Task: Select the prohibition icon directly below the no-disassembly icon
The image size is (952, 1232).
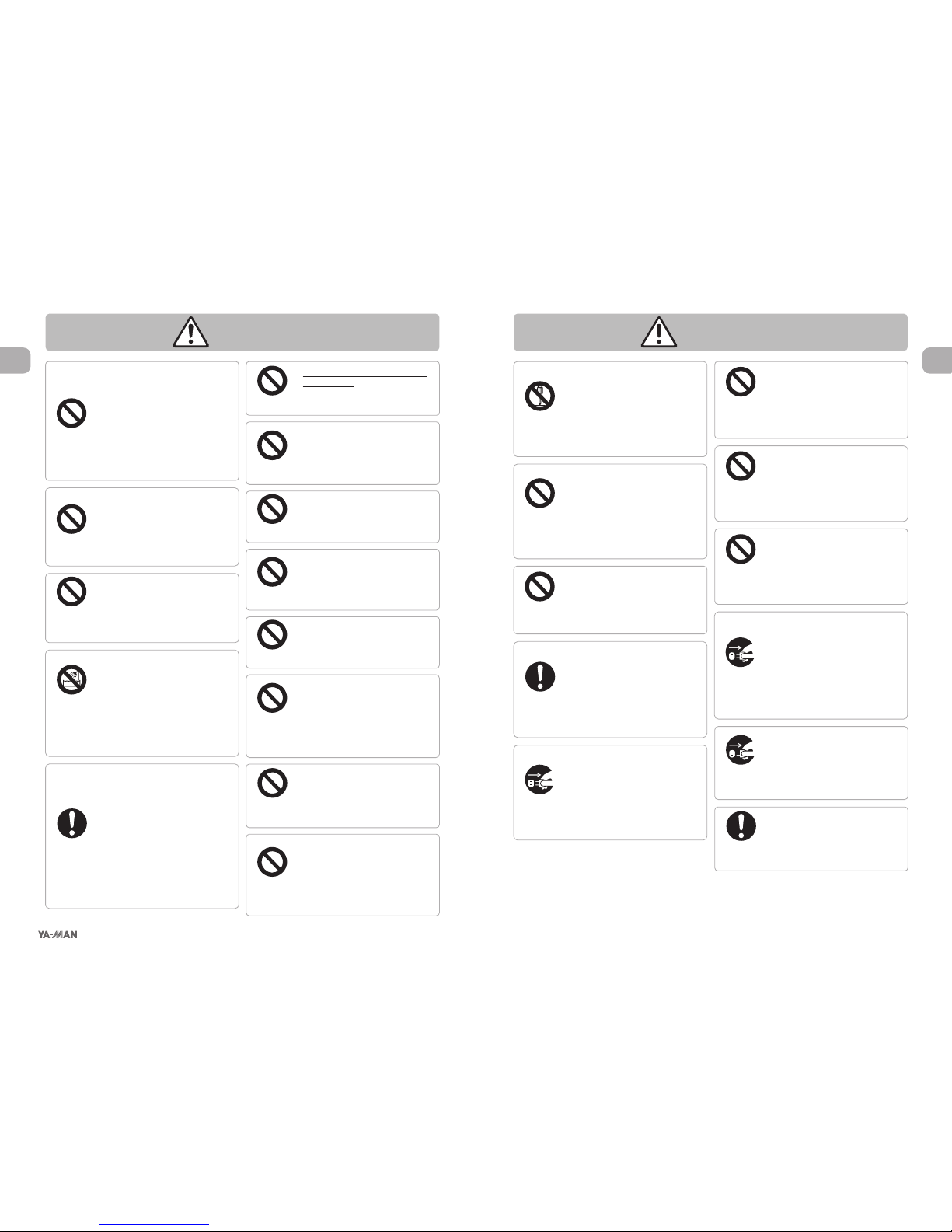Action: tap(540, 493)
